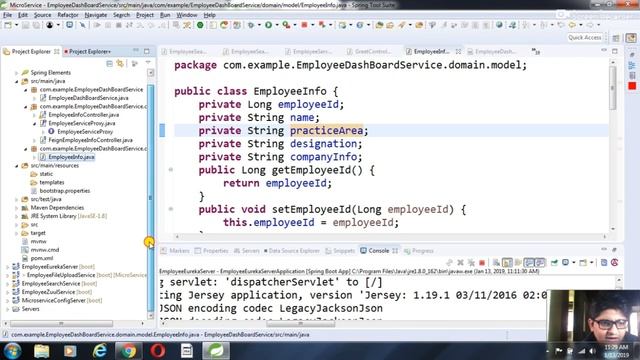The width and height of the screenshot is (640, 360).
Task: Switch to the Data Source Explorer tab
Action: point(291,251)
